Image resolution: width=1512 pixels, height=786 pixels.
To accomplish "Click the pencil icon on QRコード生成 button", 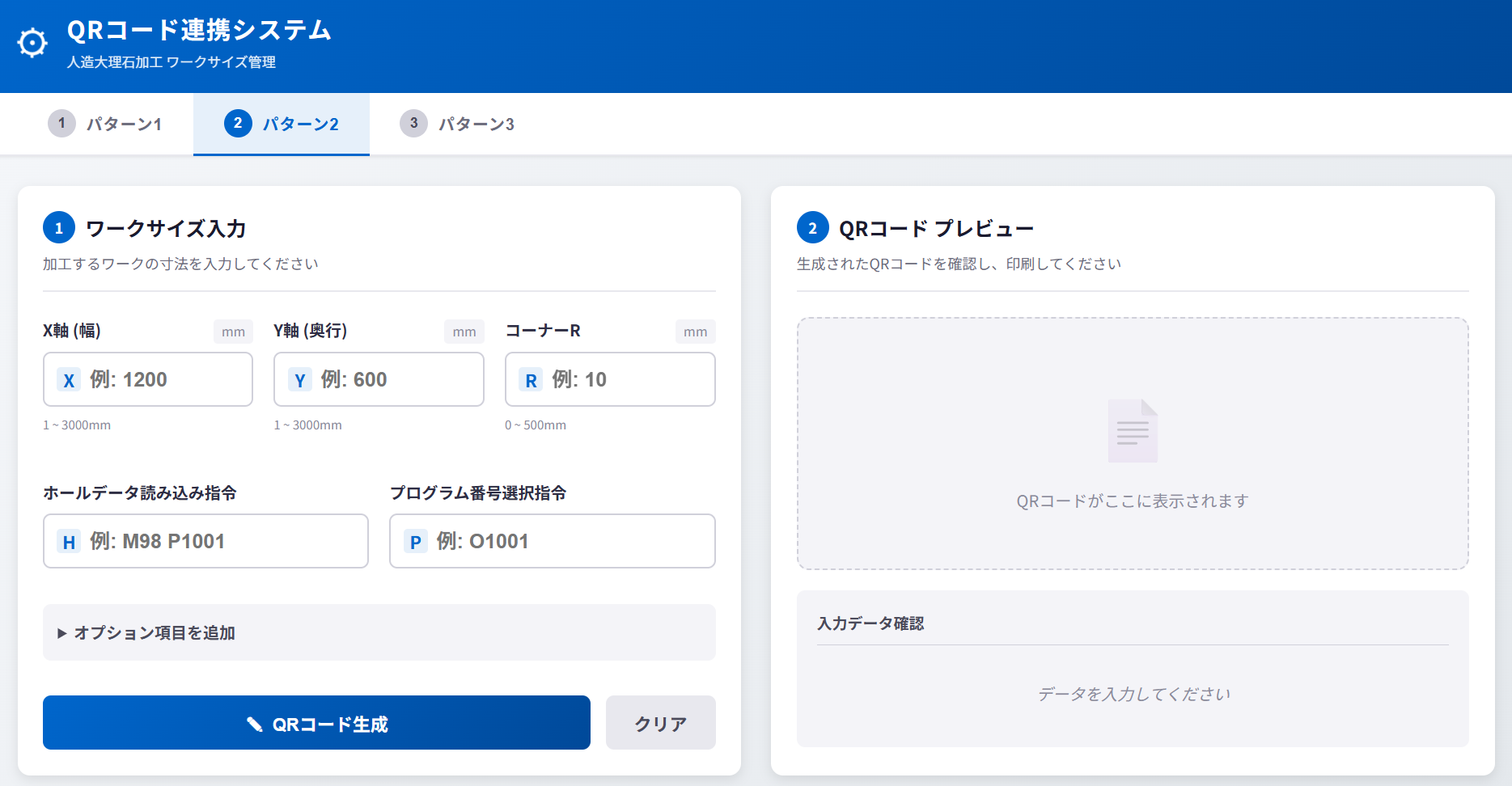I will (x=256, y=724).
